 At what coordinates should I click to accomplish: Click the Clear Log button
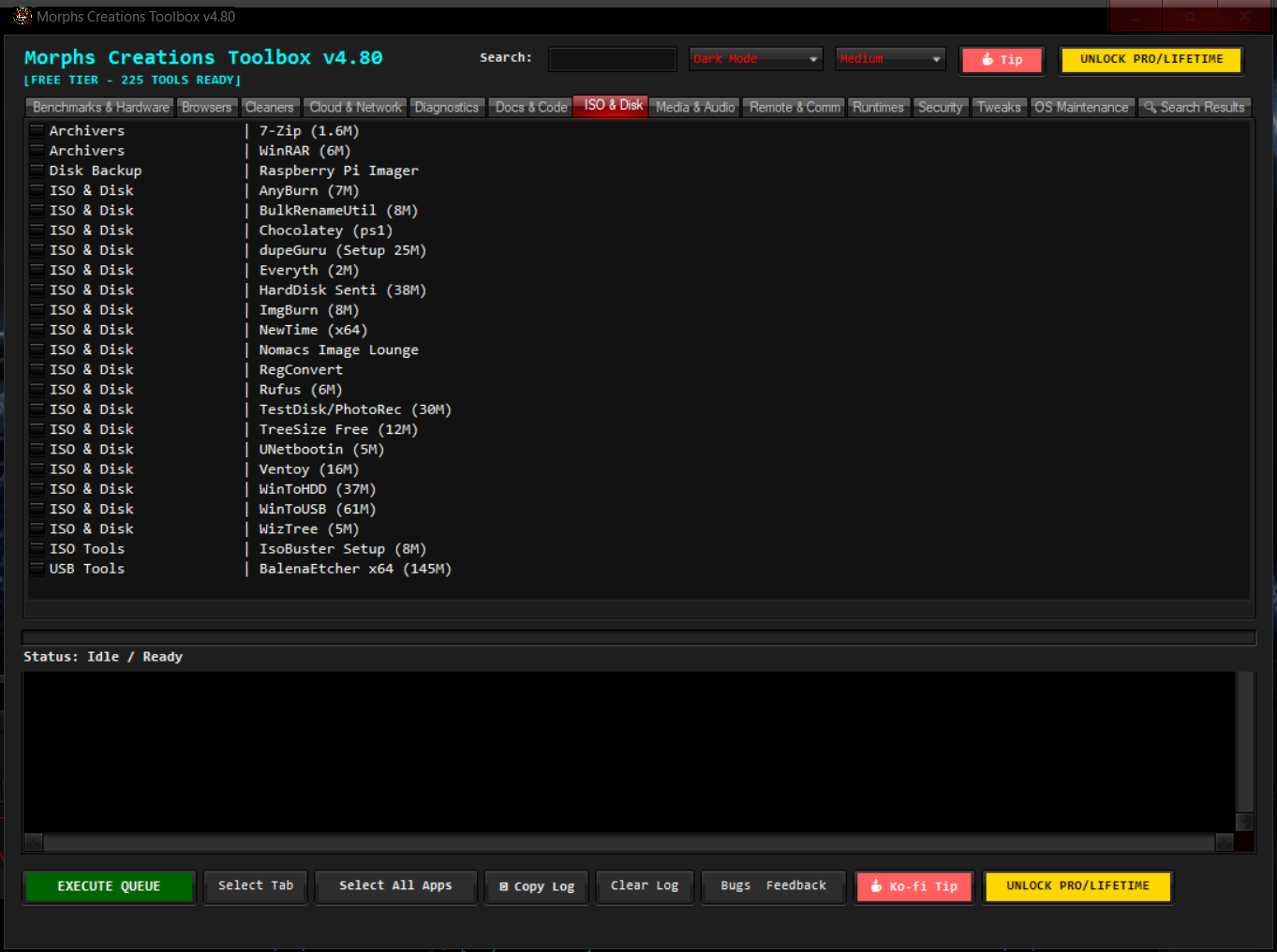pyautogui.click(x=645, y=885)
